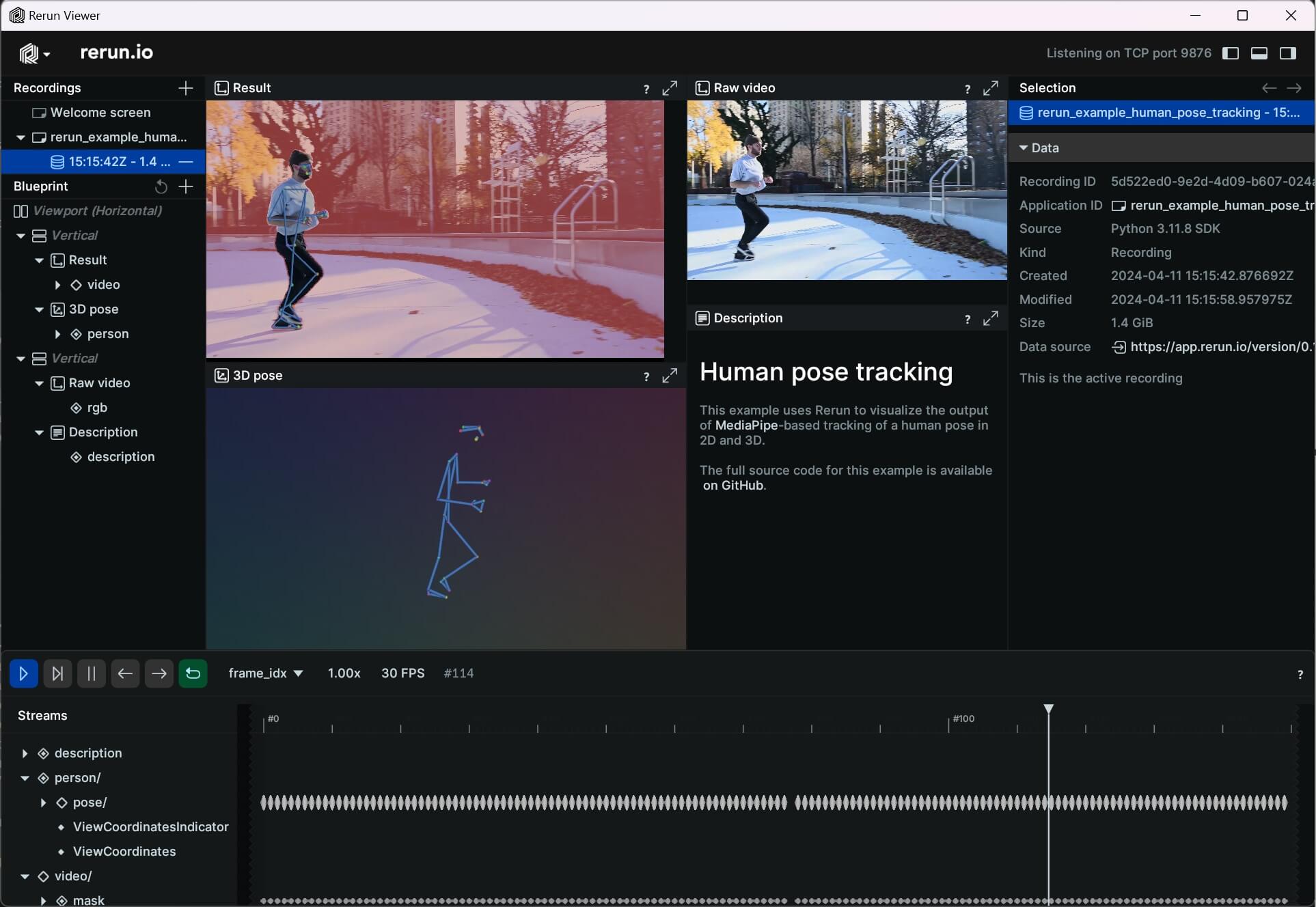The image size is (1316, 907).
Task: Maximize the Result view
Action: click(670, 88)
